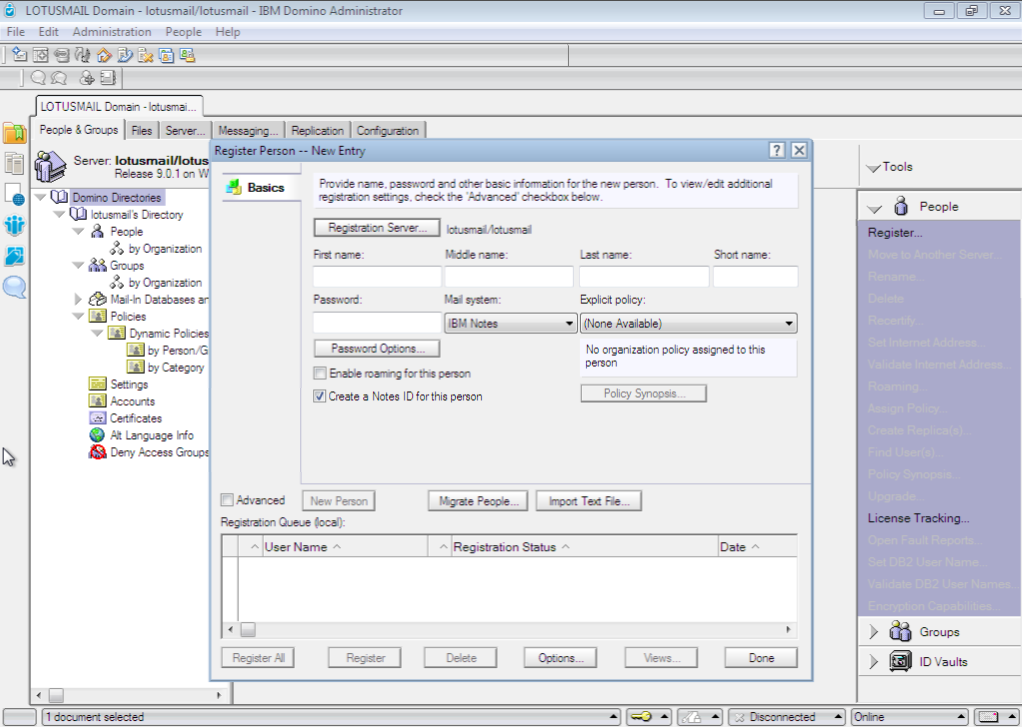The width and height of the screenshot is (1022, 727).
Task: Open the bookmarks folder icon in the sidebar
Action: tap(14, 132)
